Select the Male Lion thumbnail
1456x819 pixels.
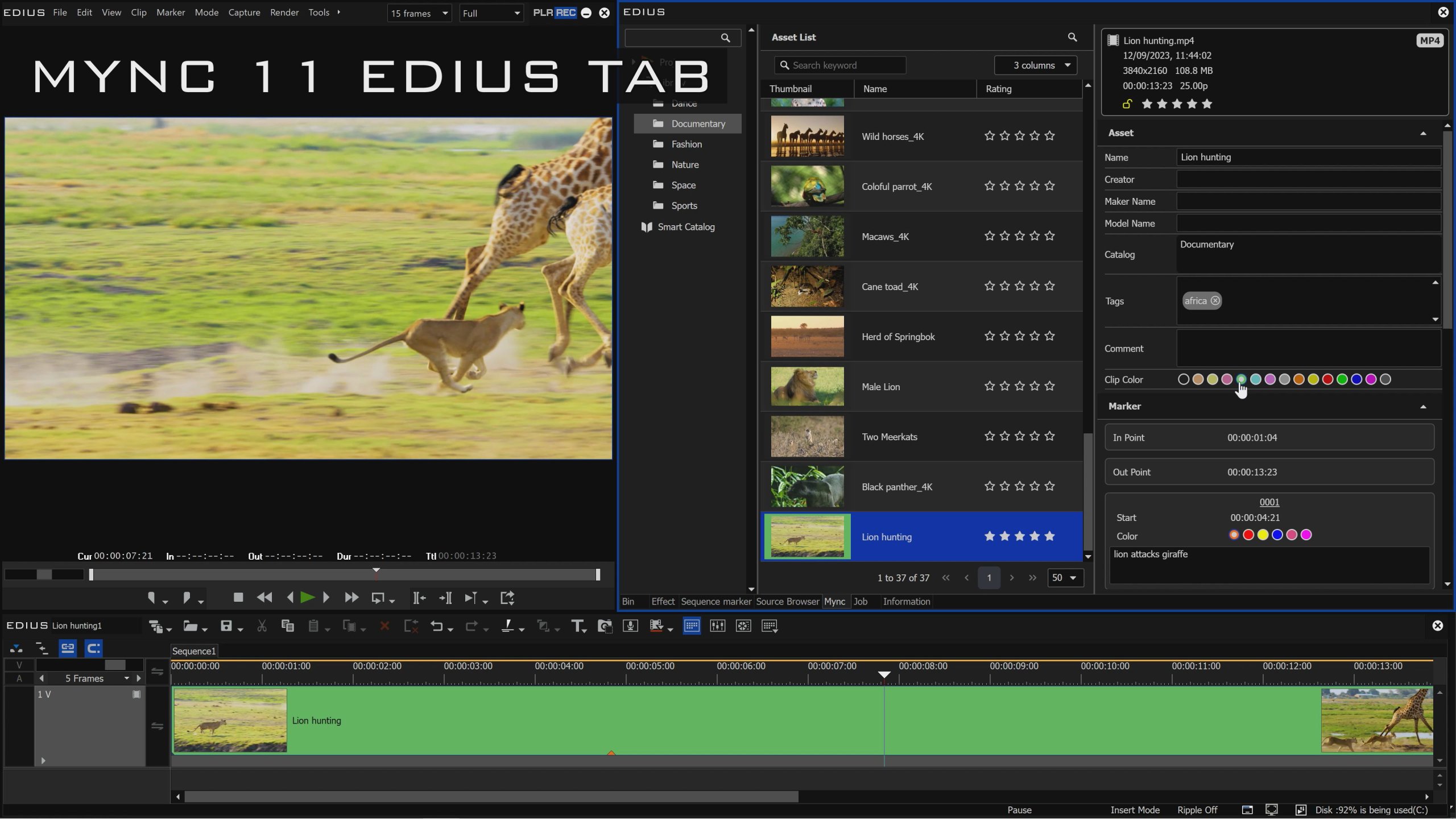807,387
